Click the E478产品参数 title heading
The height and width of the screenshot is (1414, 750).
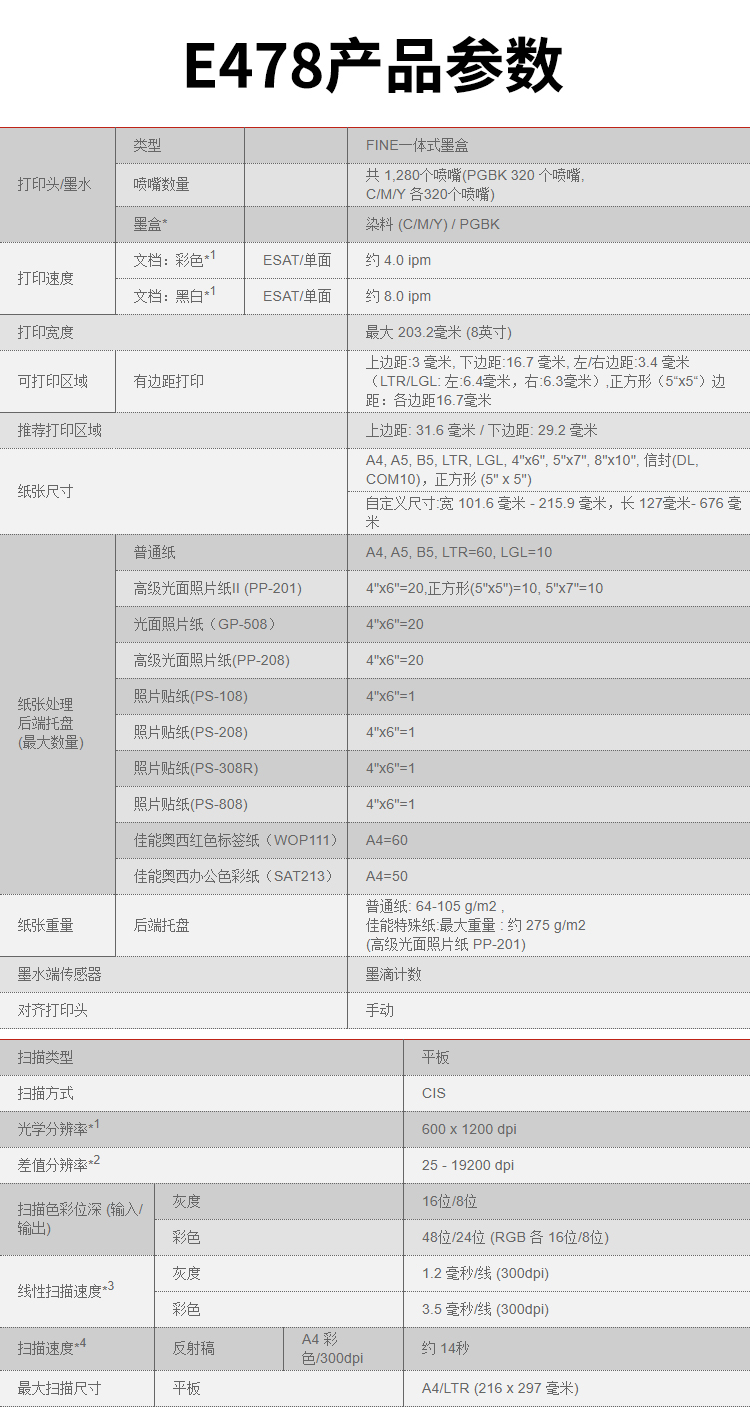[x=374, y=66]
